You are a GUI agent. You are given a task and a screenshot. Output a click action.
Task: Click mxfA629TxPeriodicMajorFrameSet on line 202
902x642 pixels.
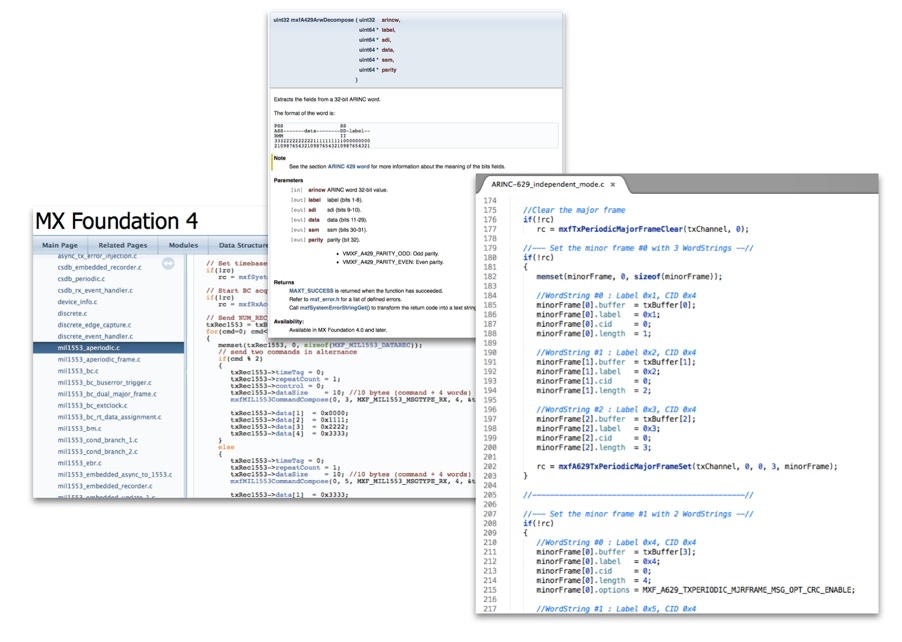(625, 467)
